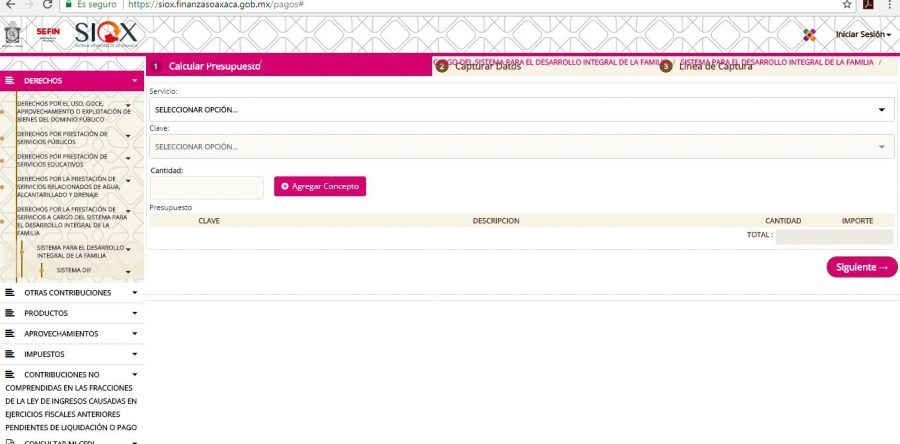Bookmark the page with the star icon
Viewport: 900px width, 444px height.
click(x=847, y=5)
